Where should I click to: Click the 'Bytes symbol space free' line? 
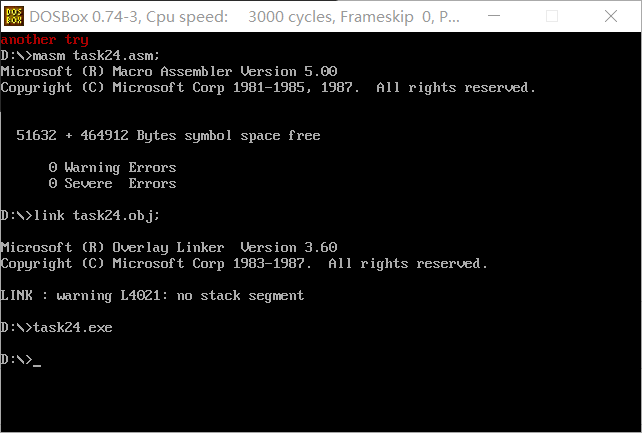[x=168, y=135]
